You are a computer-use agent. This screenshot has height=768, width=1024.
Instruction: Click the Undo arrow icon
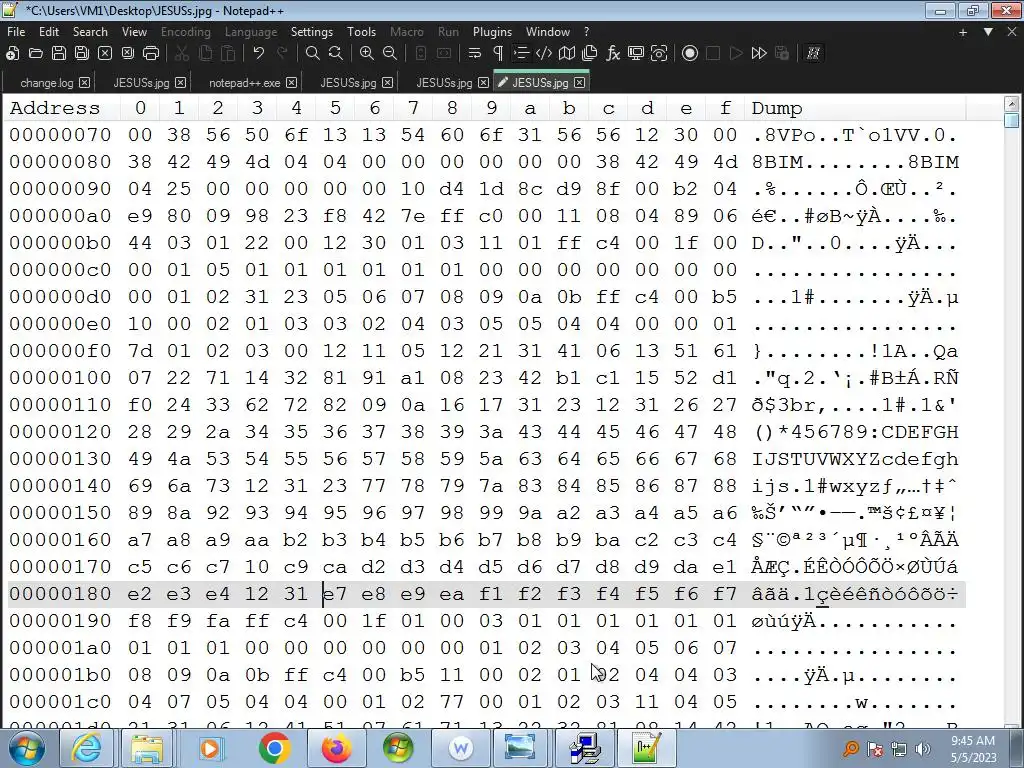[259, 54]
